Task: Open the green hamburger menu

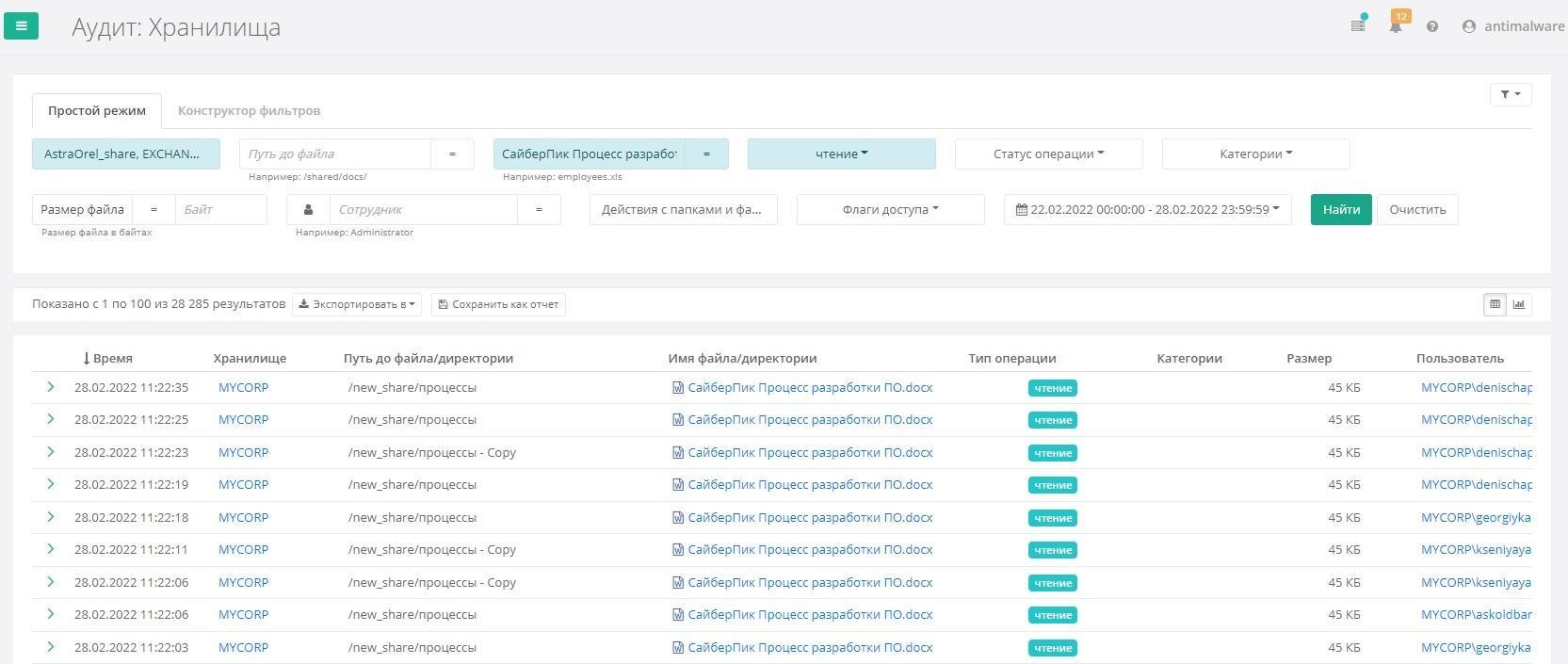Action: (21, 25)
